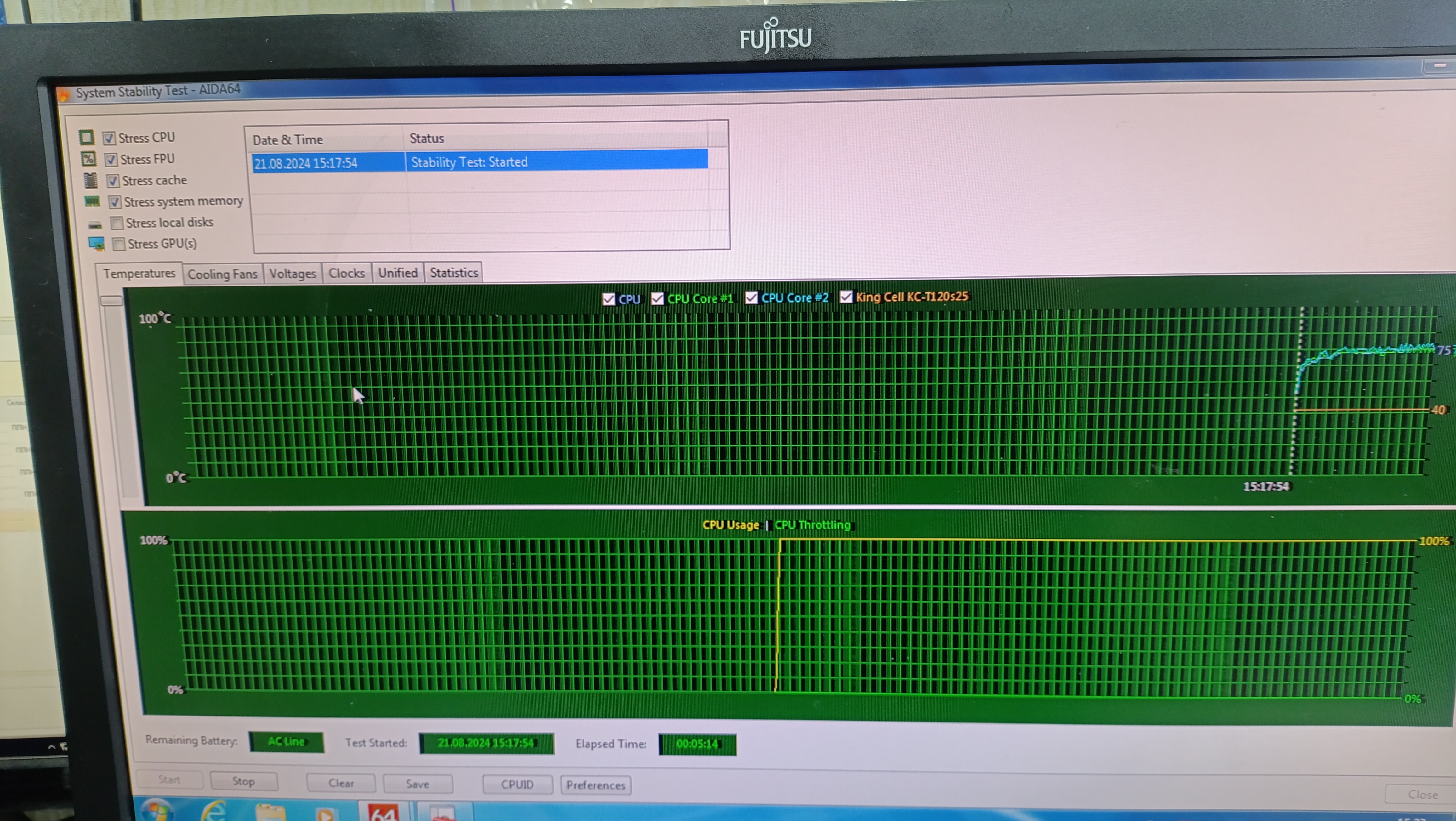Click the Stress cache chip icon
Image resolution: width=1456 pixels, height=821 pixels.
[90, 180]
